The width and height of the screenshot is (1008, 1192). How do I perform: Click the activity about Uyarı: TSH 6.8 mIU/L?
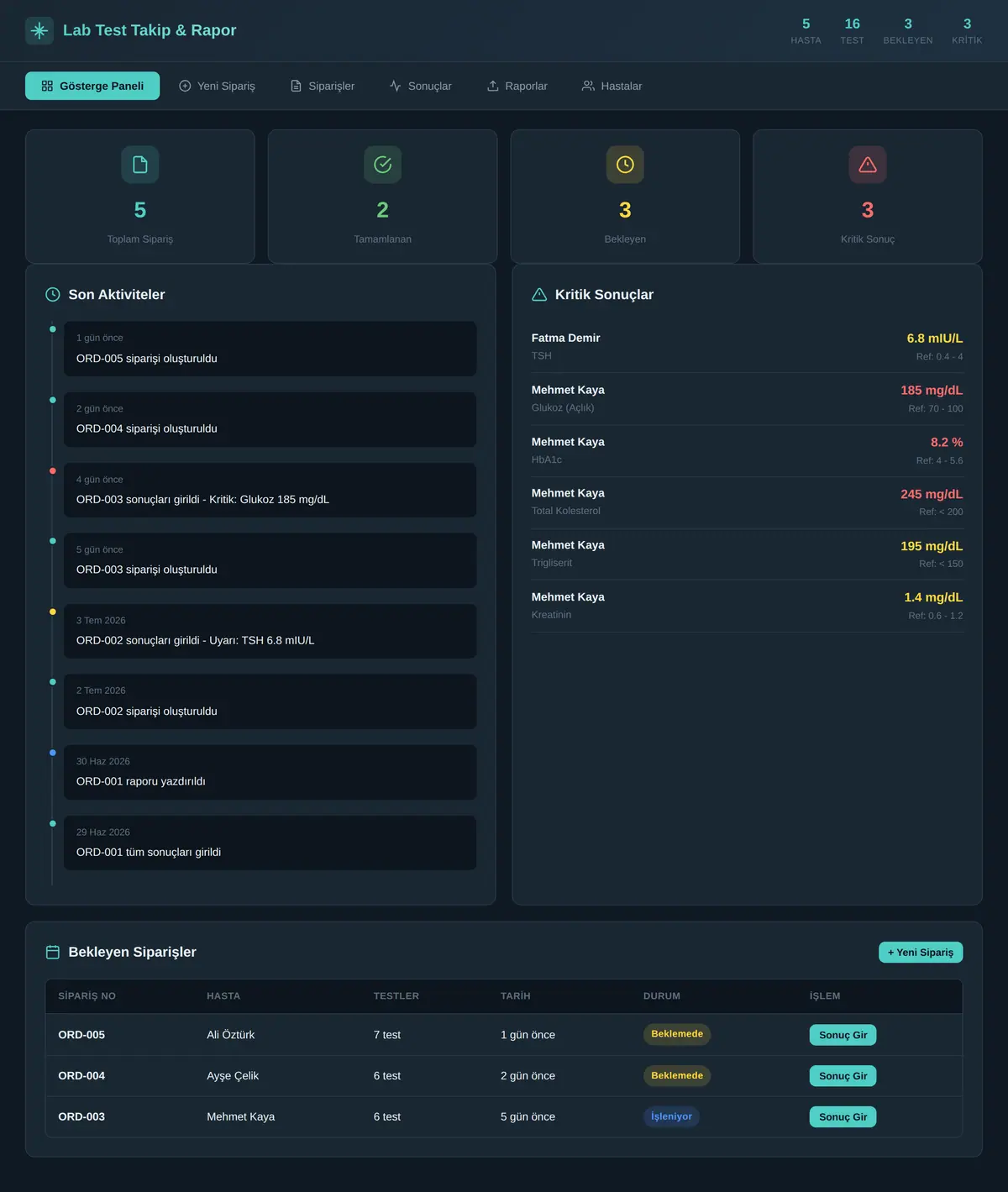(270, 631)
